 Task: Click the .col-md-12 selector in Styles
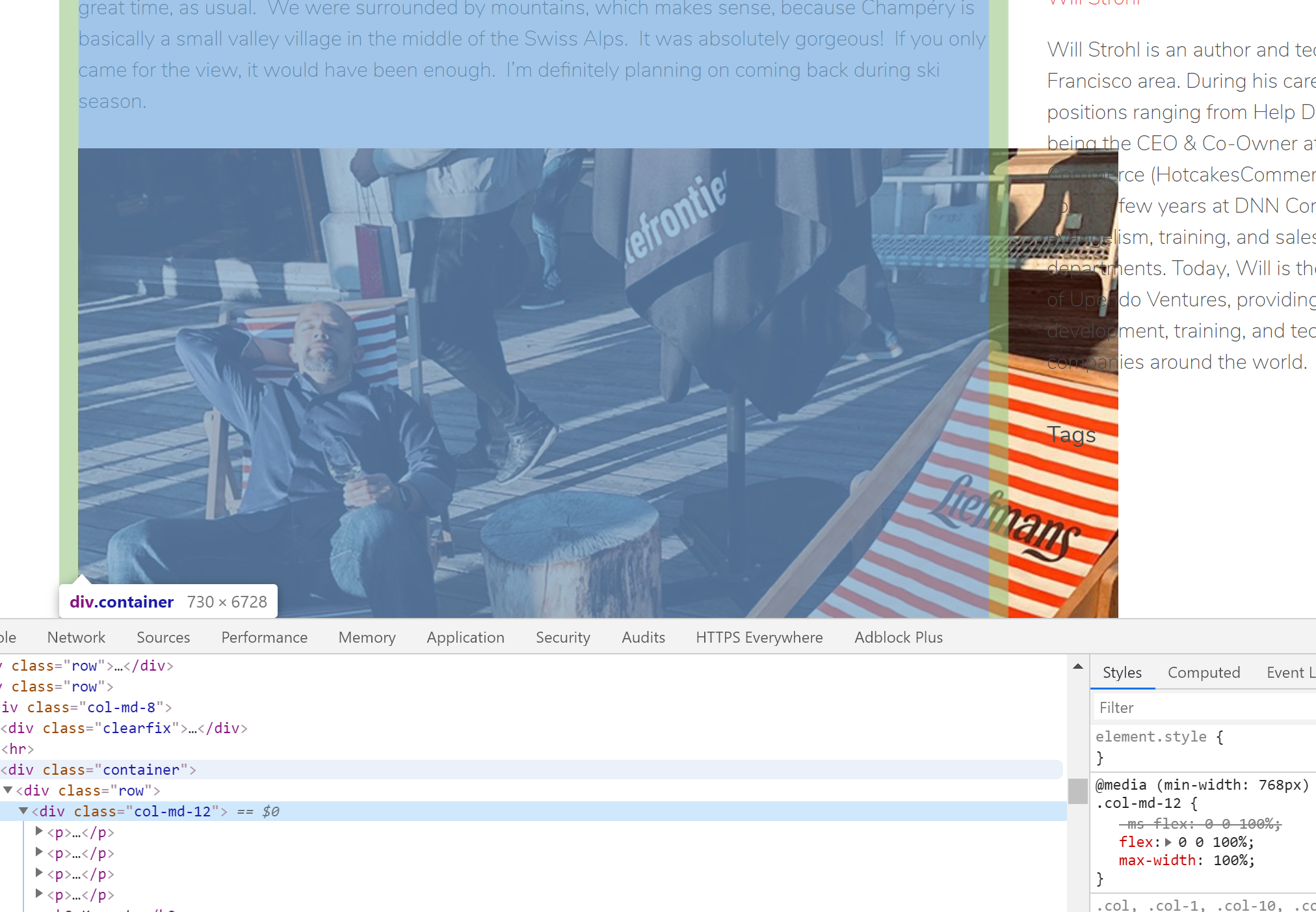point(1138,803)
